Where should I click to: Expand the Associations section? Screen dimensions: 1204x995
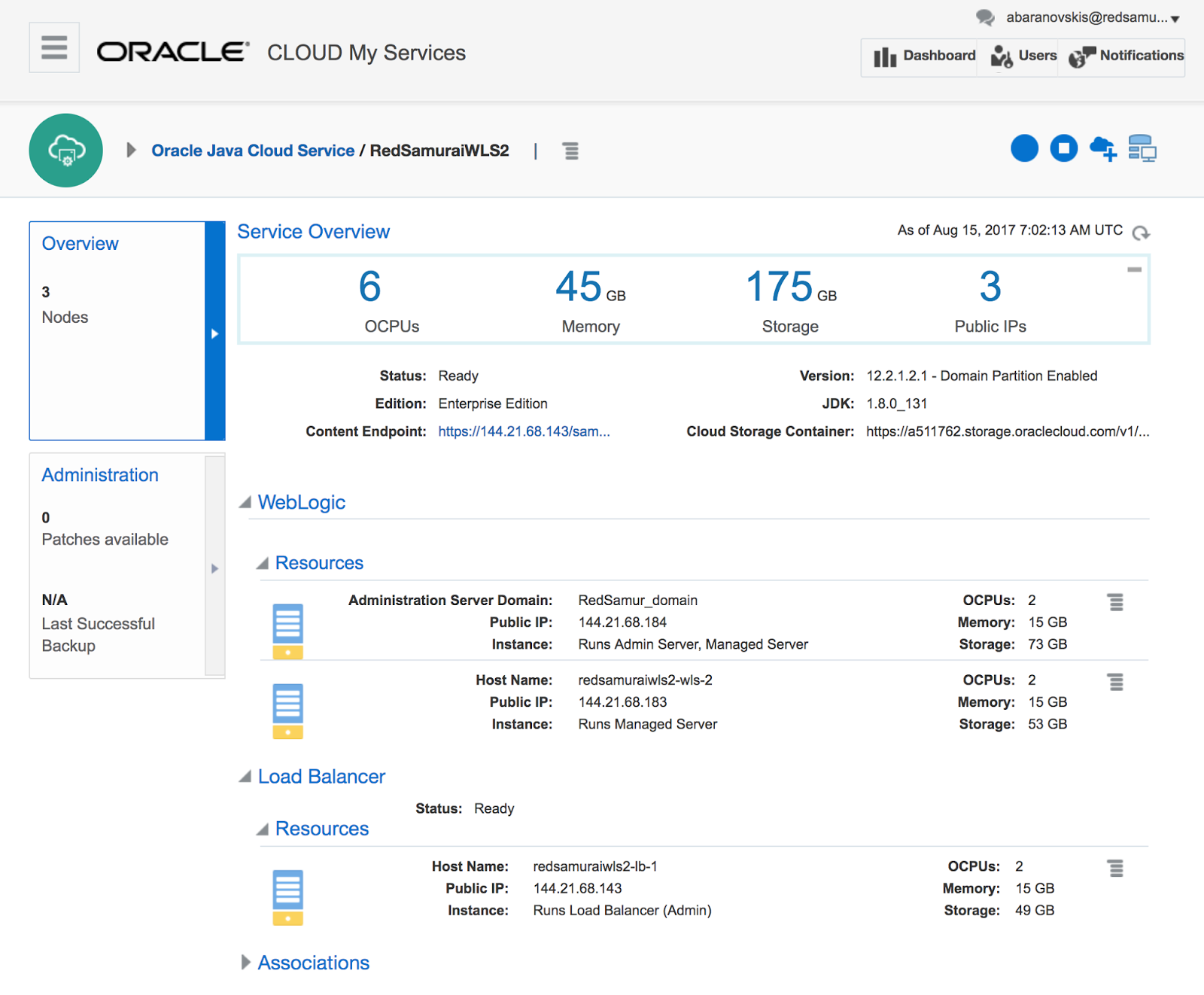tap(245, 963)
